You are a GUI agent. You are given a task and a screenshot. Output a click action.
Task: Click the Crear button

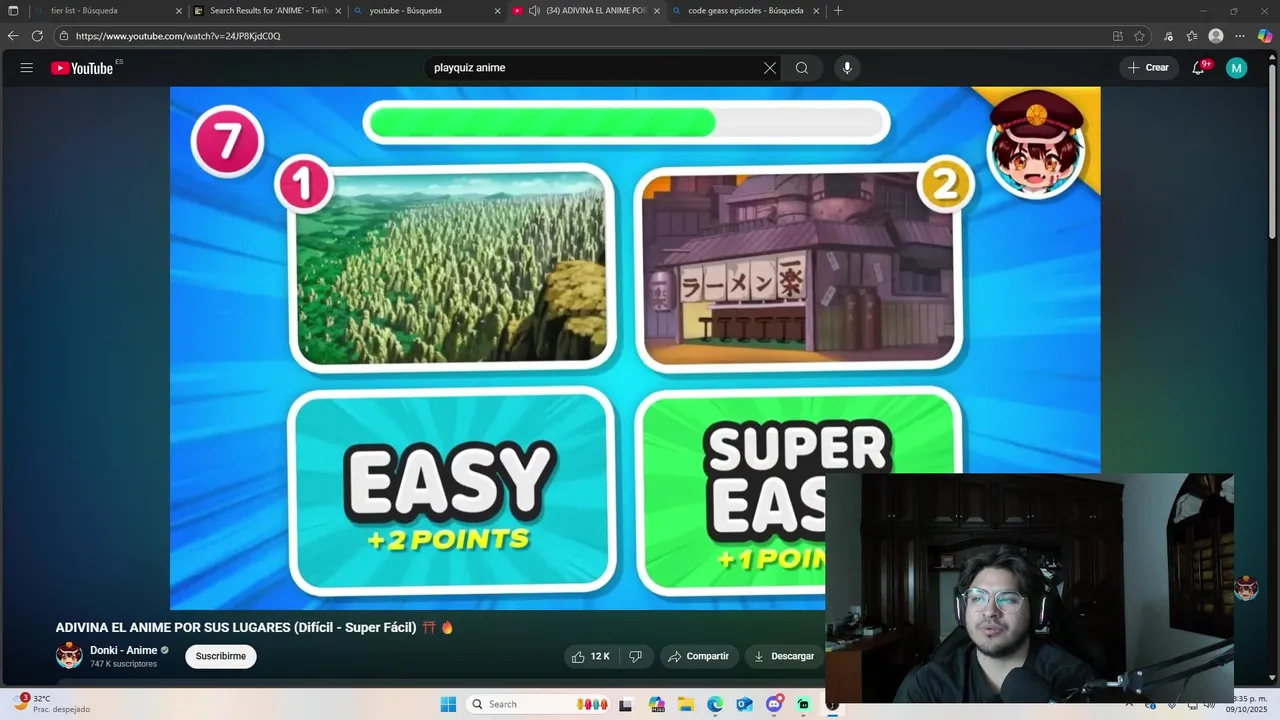point(1148,68)
